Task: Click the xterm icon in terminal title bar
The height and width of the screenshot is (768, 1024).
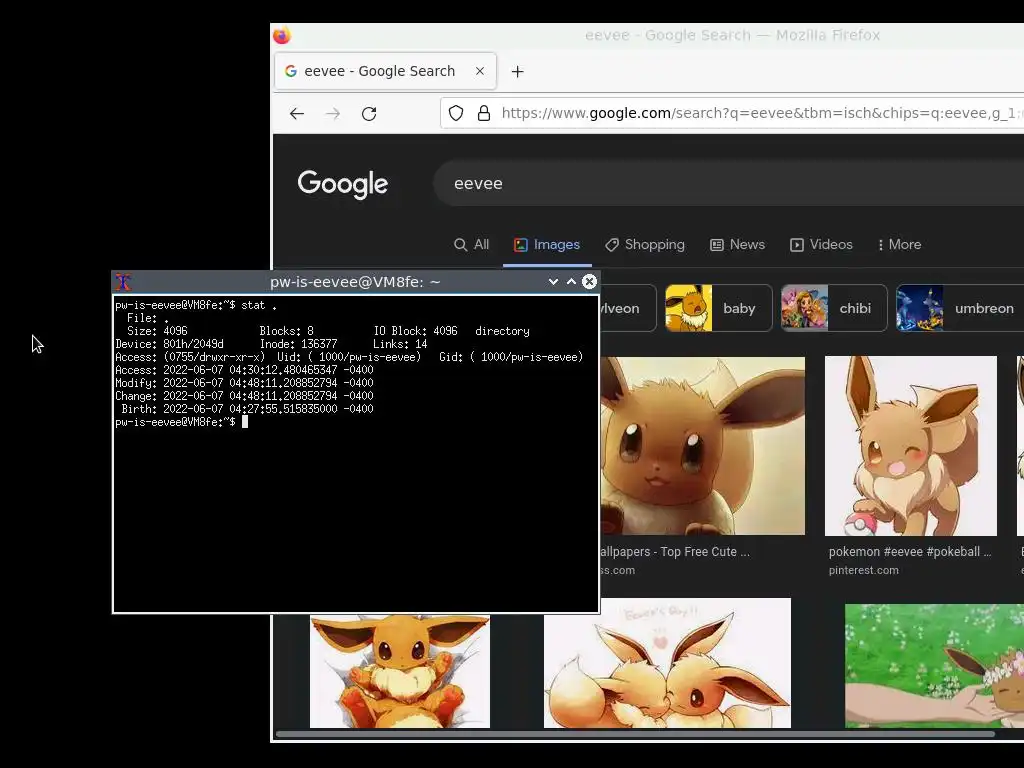Action: 123,282
